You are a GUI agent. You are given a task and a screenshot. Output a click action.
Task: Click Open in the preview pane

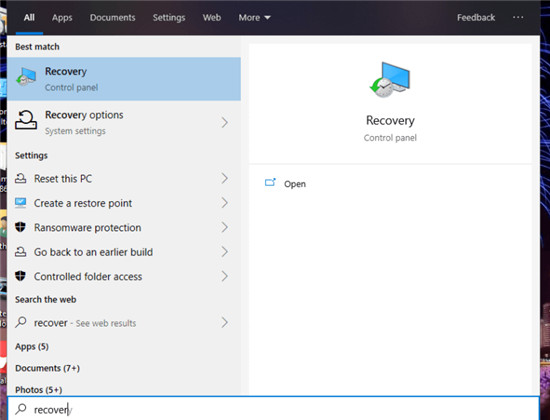(x=295, y=184)
